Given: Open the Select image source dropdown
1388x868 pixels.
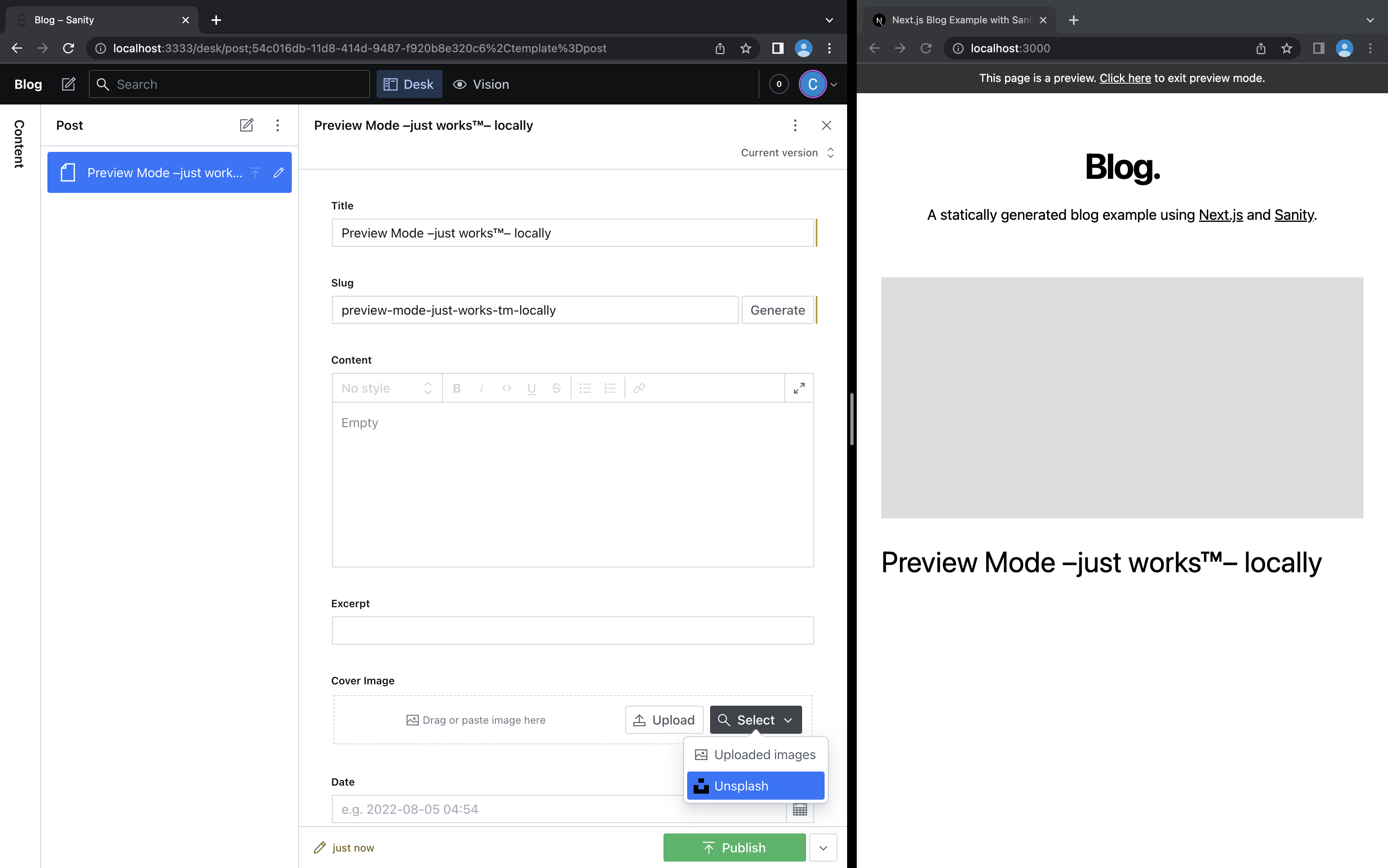Looking at the screenshot, I should pos(755,720).
